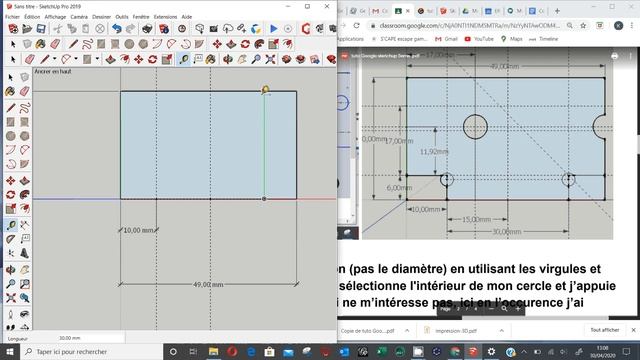Image resolution: width=640 pixels, height=360 pixels.
Task: Open the Fenêtre menu
Action: (x=141, y=17)
